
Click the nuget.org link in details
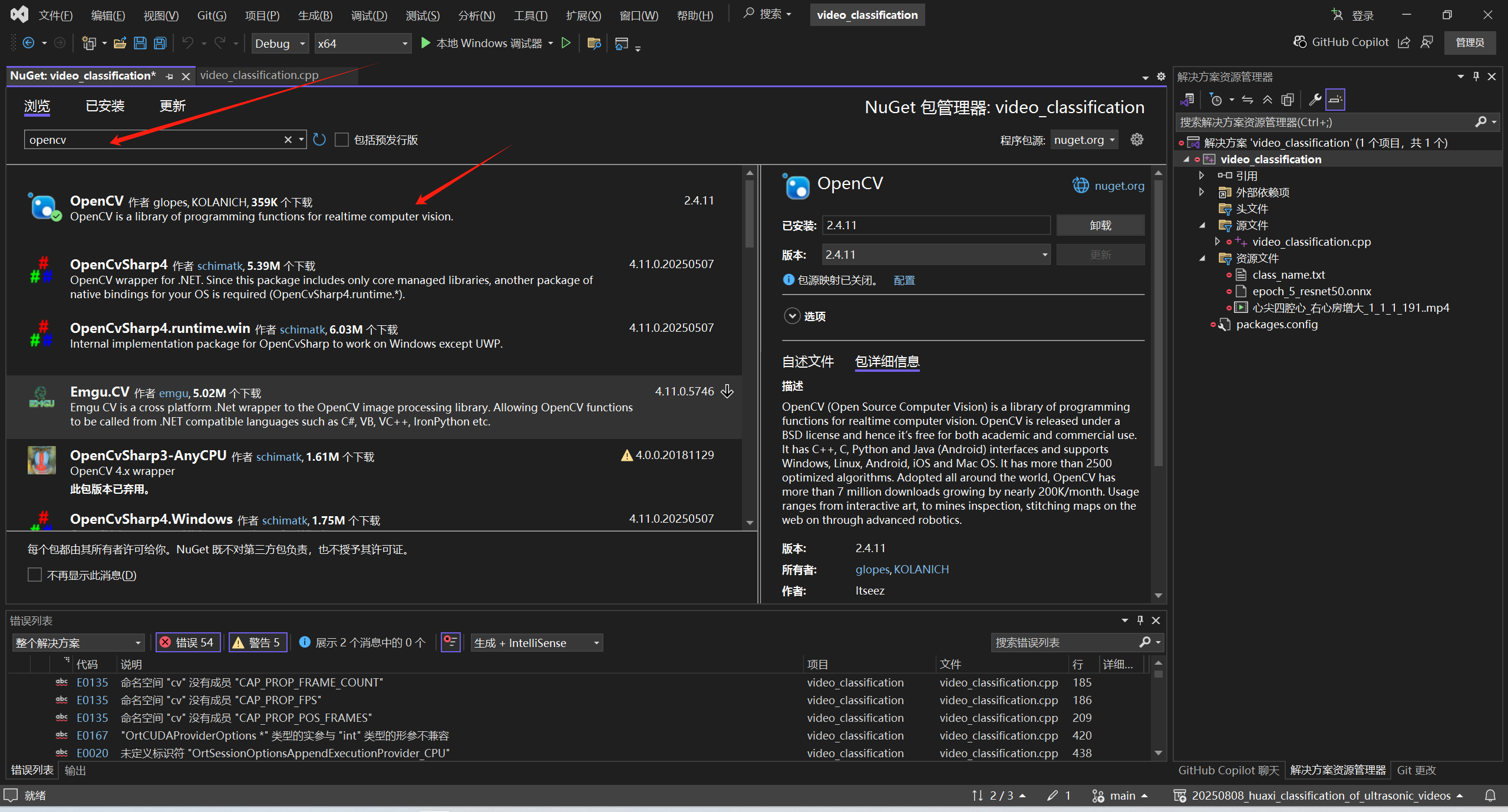click(1119, 186)
